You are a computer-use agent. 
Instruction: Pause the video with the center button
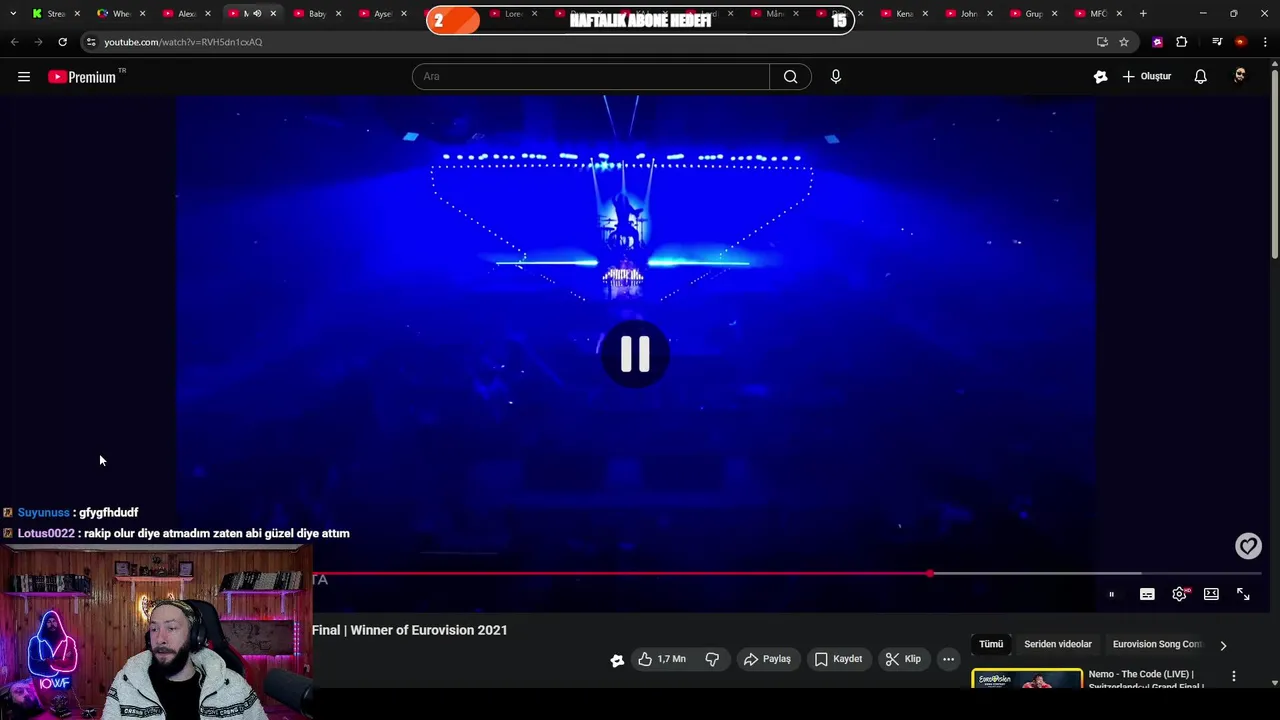635,354
